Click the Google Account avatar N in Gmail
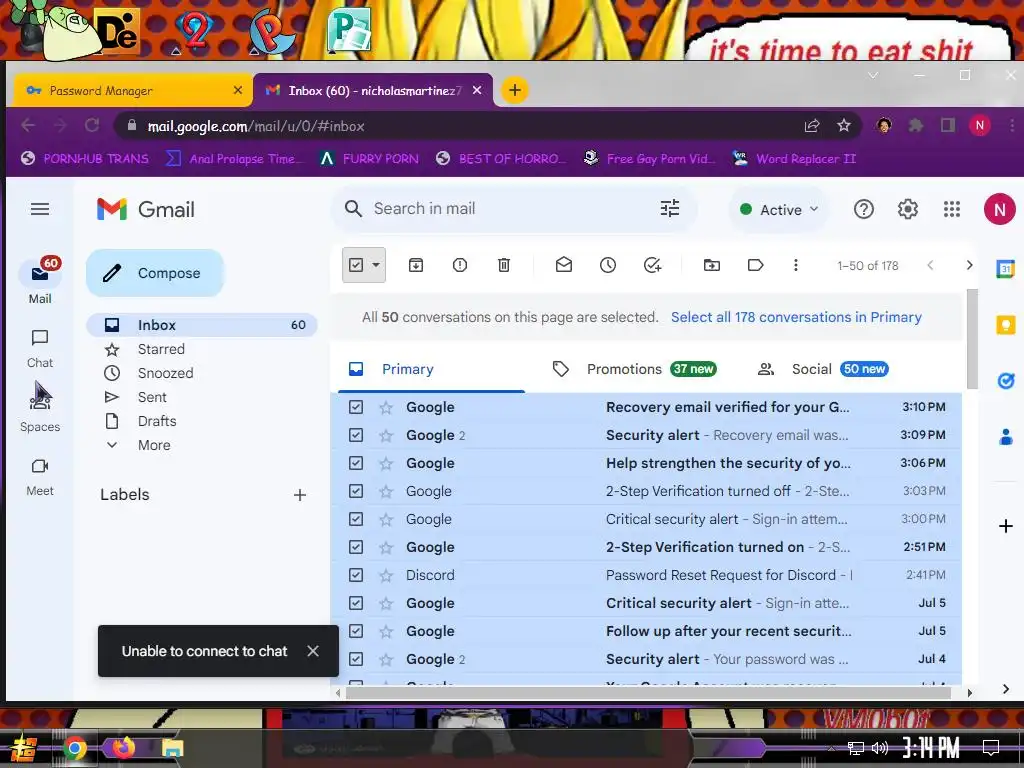The height and width of the screenshot is (768, 1024). click(x=999, y=209)
